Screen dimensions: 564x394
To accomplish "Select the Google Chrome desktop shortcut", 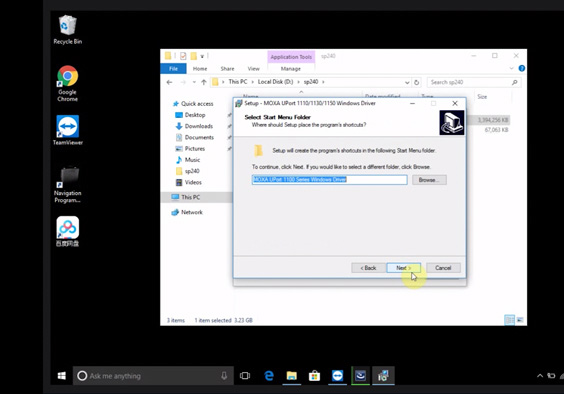I will (67, 83).
